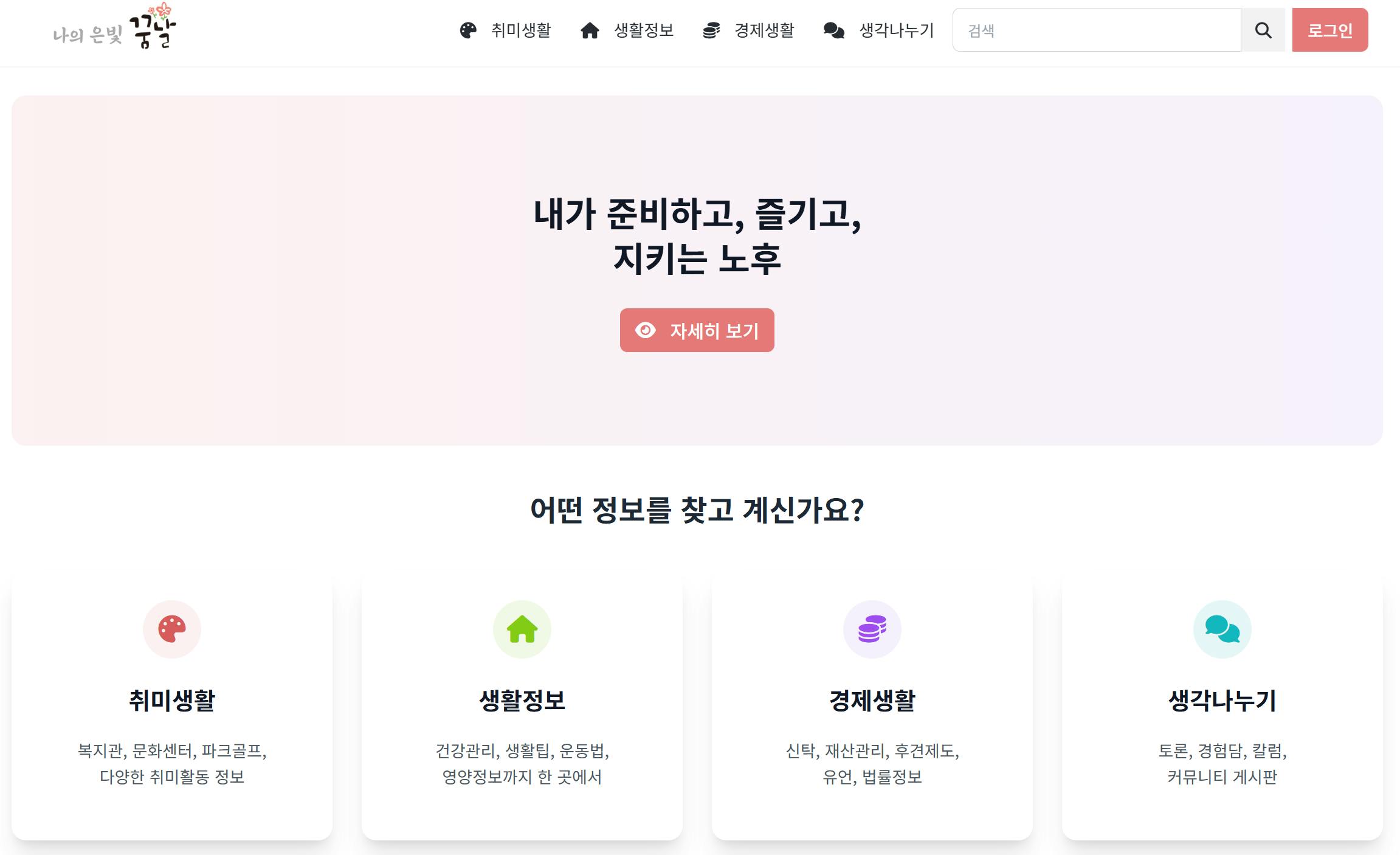1400x855 pixels.
Task: Focus the 검색 search input field
Action: pos(1096,30)
